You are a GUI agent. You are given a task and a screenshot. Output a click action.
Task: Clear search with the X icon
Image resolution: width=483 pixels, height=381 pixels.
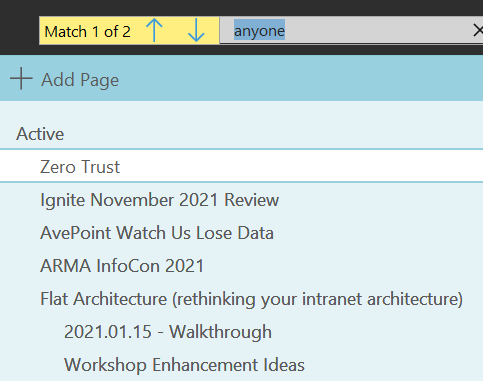click(x=478, y=31)
